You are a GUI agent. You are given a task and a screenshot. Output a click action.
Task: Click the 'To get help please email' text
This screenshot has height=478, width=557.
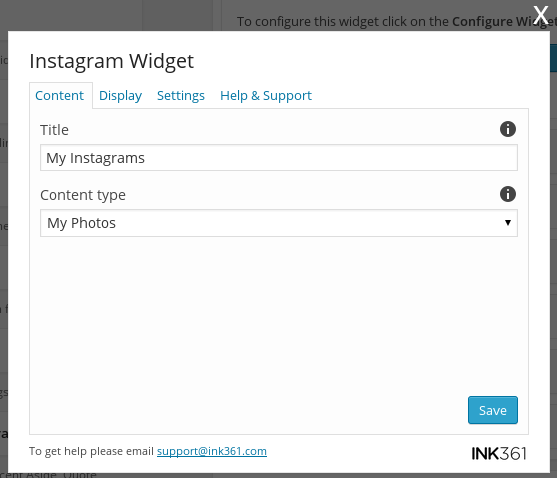(91, 451)
